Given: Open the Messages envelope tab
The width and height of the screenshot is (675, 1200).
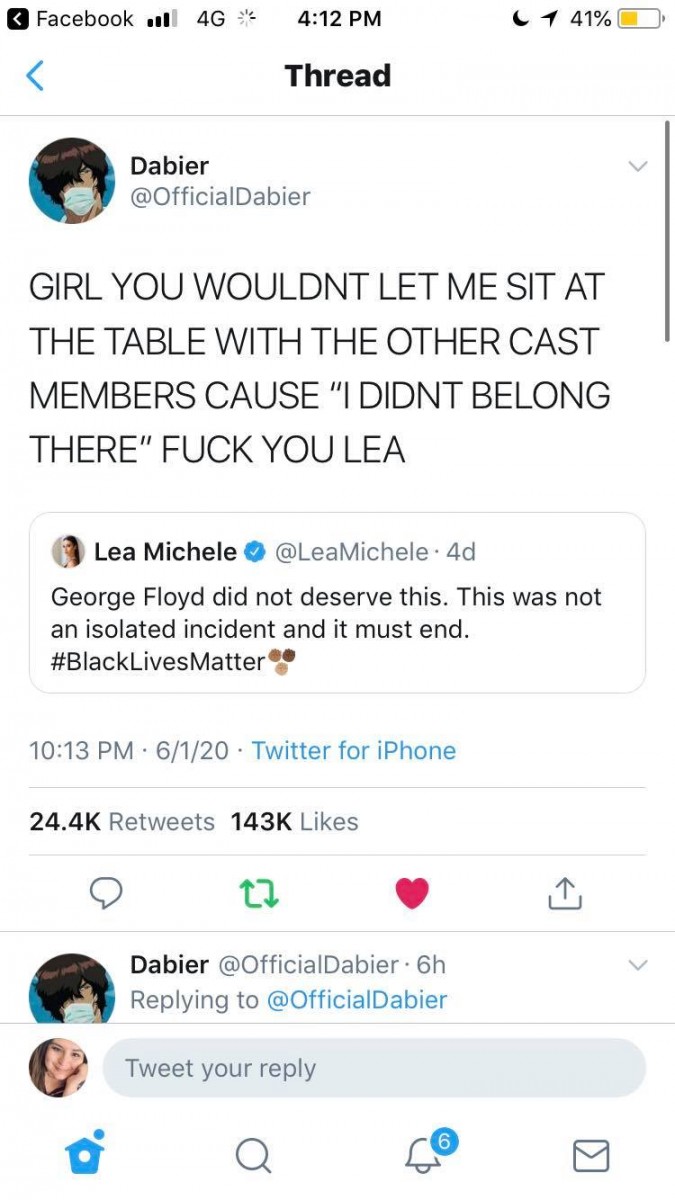Looking at the screenshot, I should tap(591, 1157).
